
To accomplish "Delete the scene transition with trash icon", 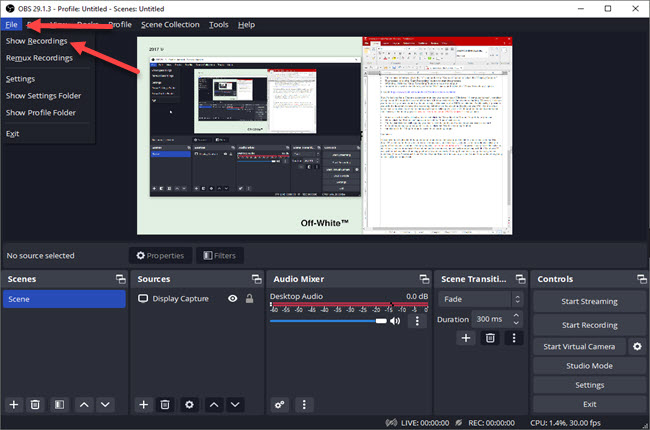I will click(x=490, y=338).
